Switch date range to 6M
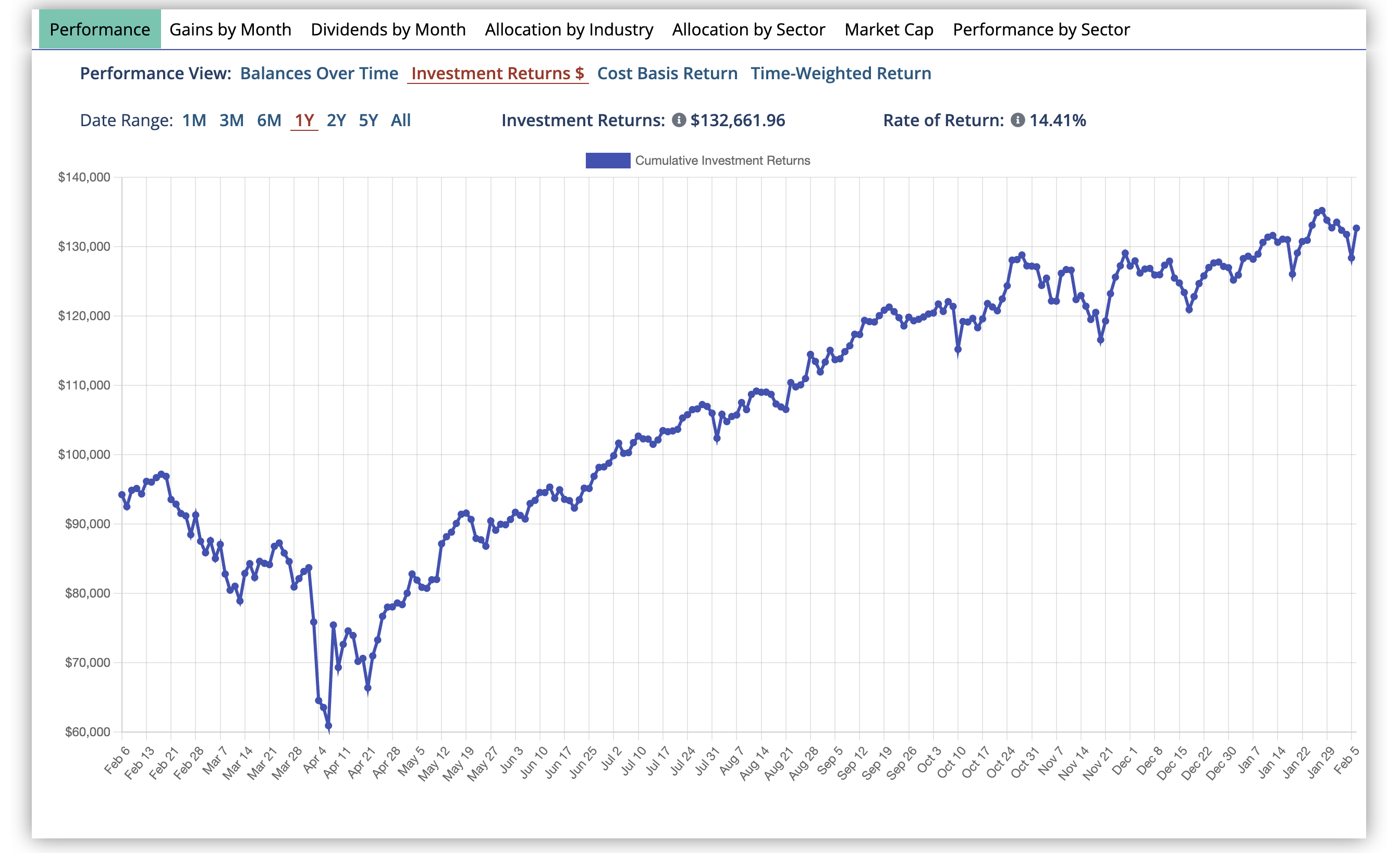 [269, 120]
